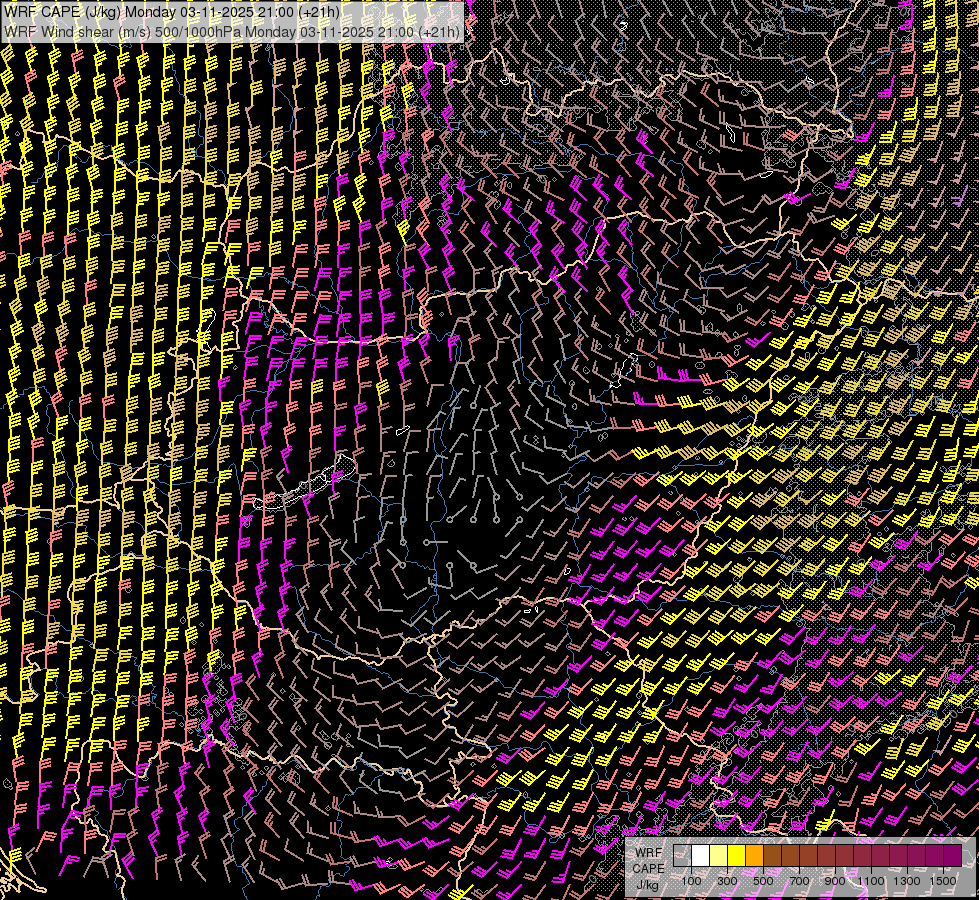Select the WRF Wind shear header line
Image resolution: width=979 pixels, height=900 pixels.
(x=232, y=31)
